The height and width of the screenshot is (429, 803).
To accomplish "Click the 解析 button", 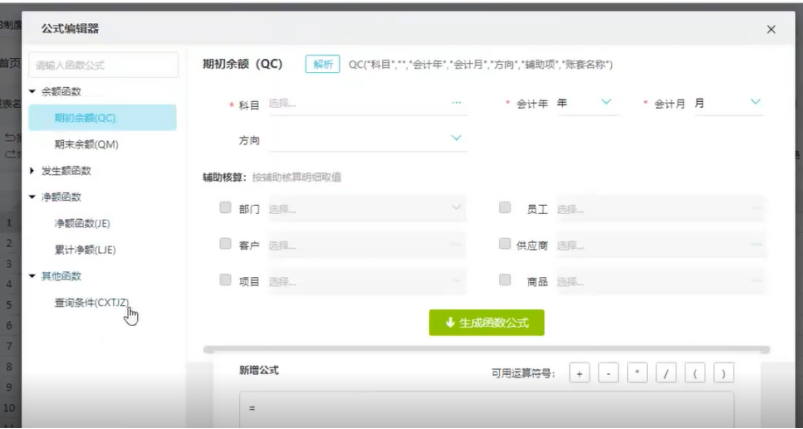I will (323, 64).
